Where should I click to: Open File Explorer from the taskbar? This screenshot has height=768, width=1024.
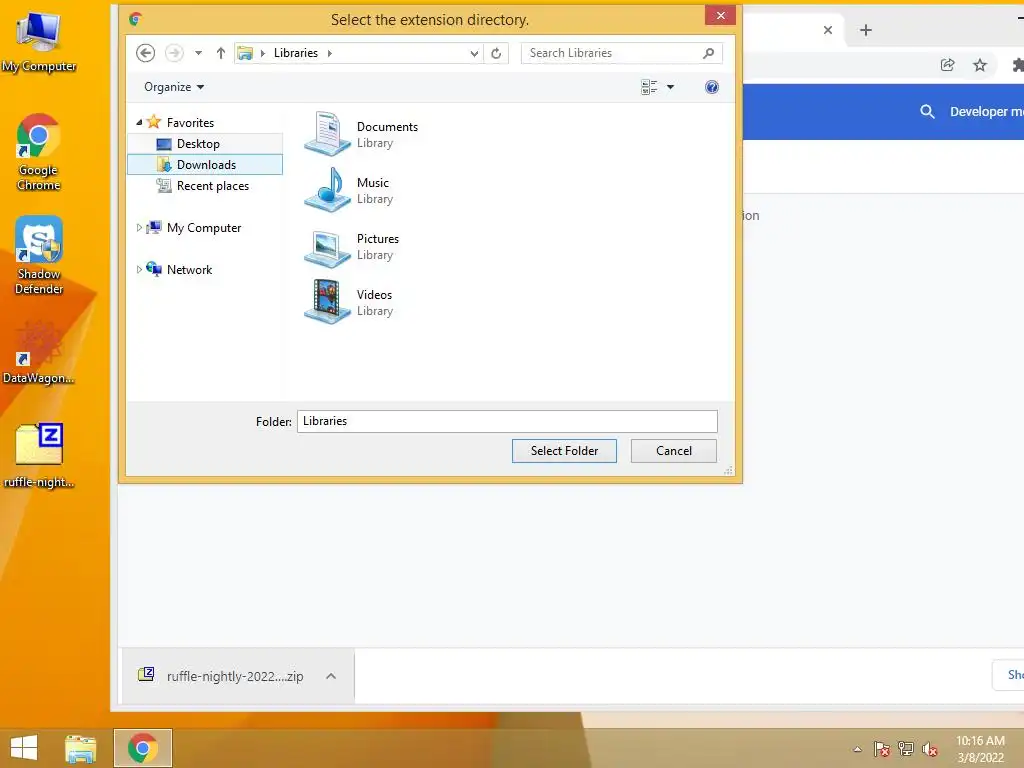pyautogui.click(x=80, y=748)
